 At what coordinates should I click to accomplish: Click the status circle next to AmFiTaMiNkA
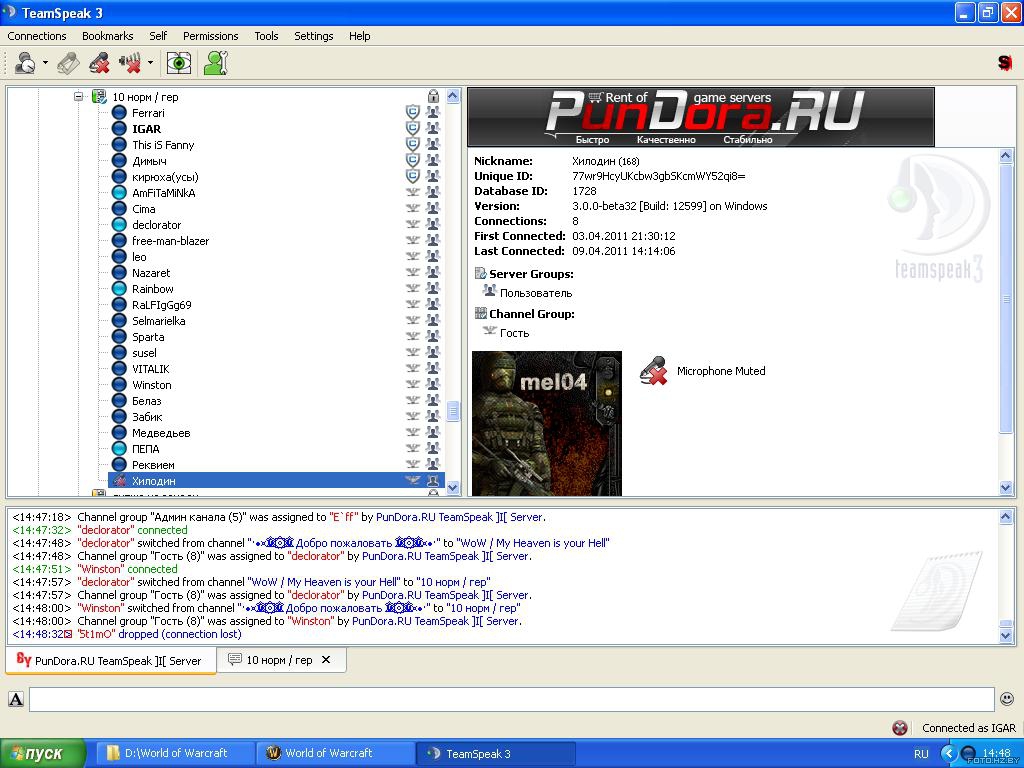[x=119, y=193]
